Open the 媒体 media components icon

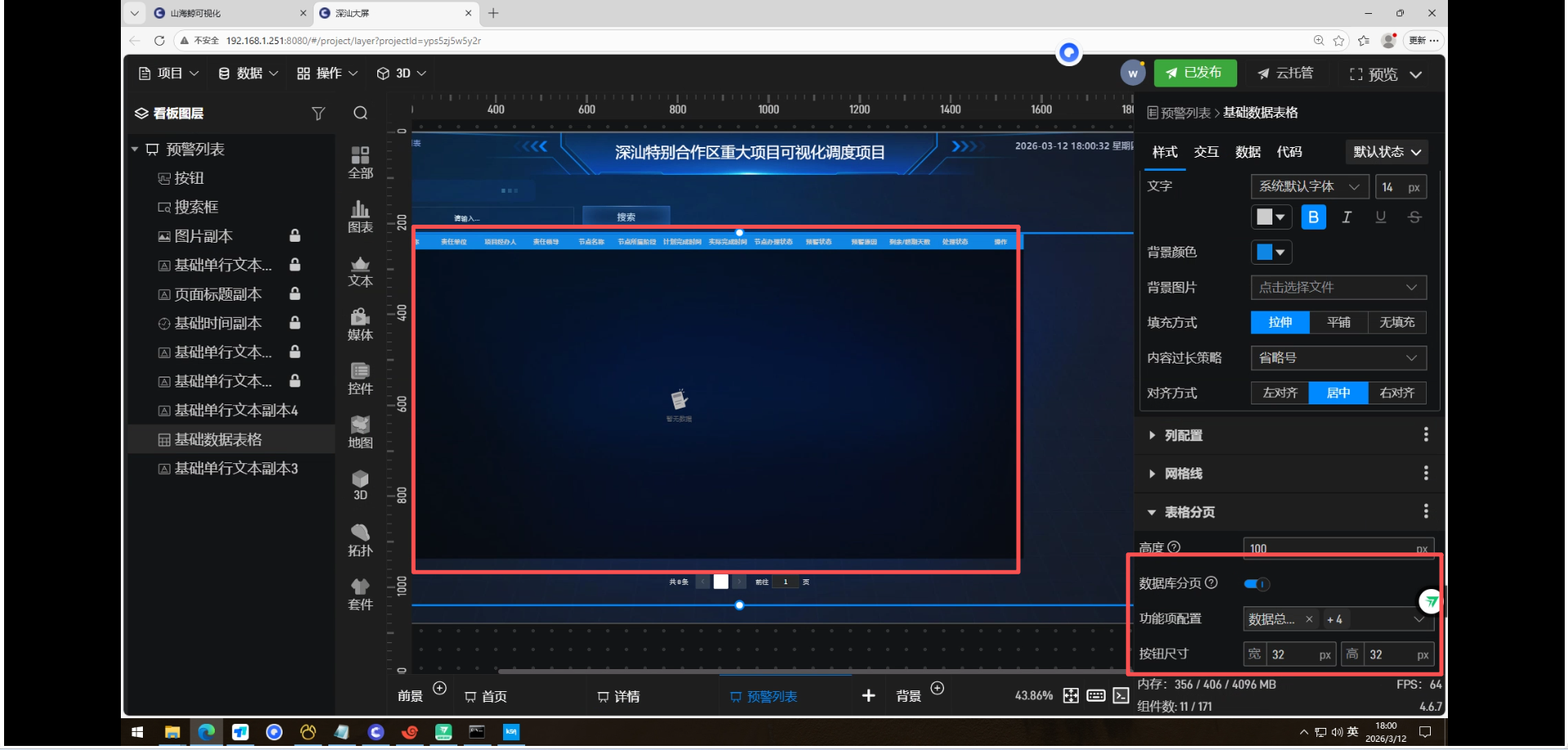click(360, 324)
